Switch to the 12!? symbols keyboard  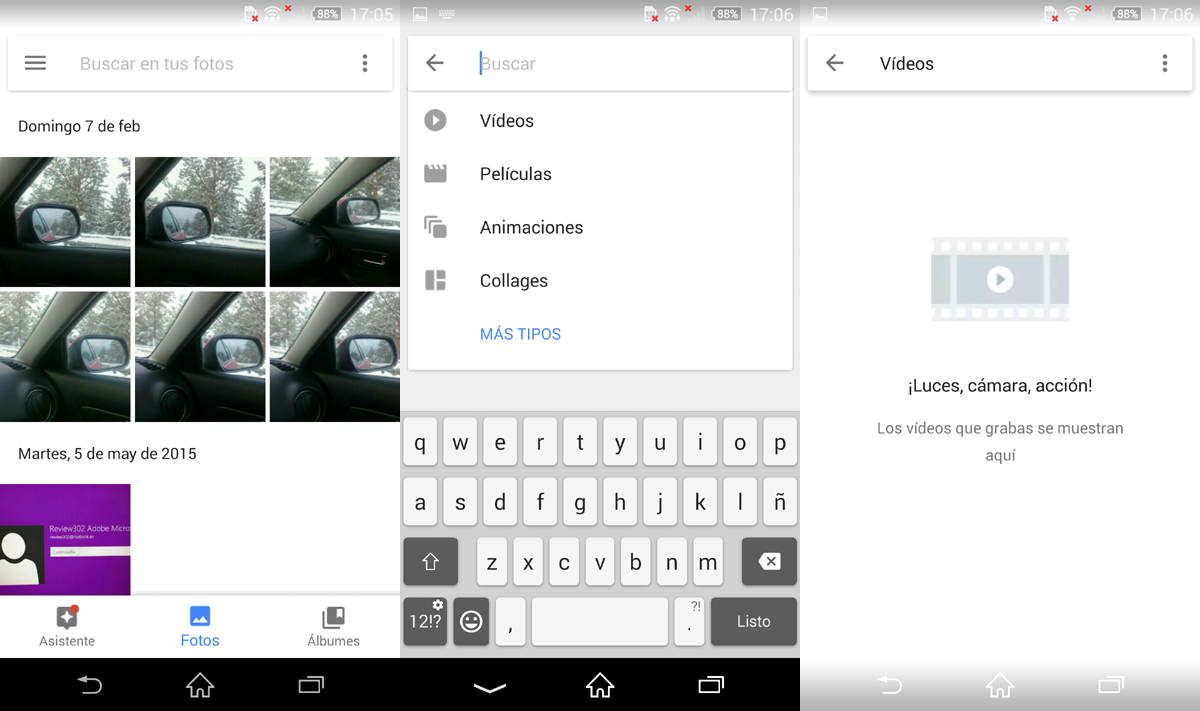pos(424,621)
